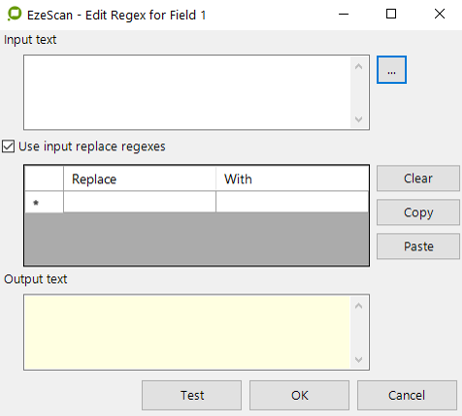462x416 pixels.
Task: Confirm with the OK button
Action: tap(299, 395)
